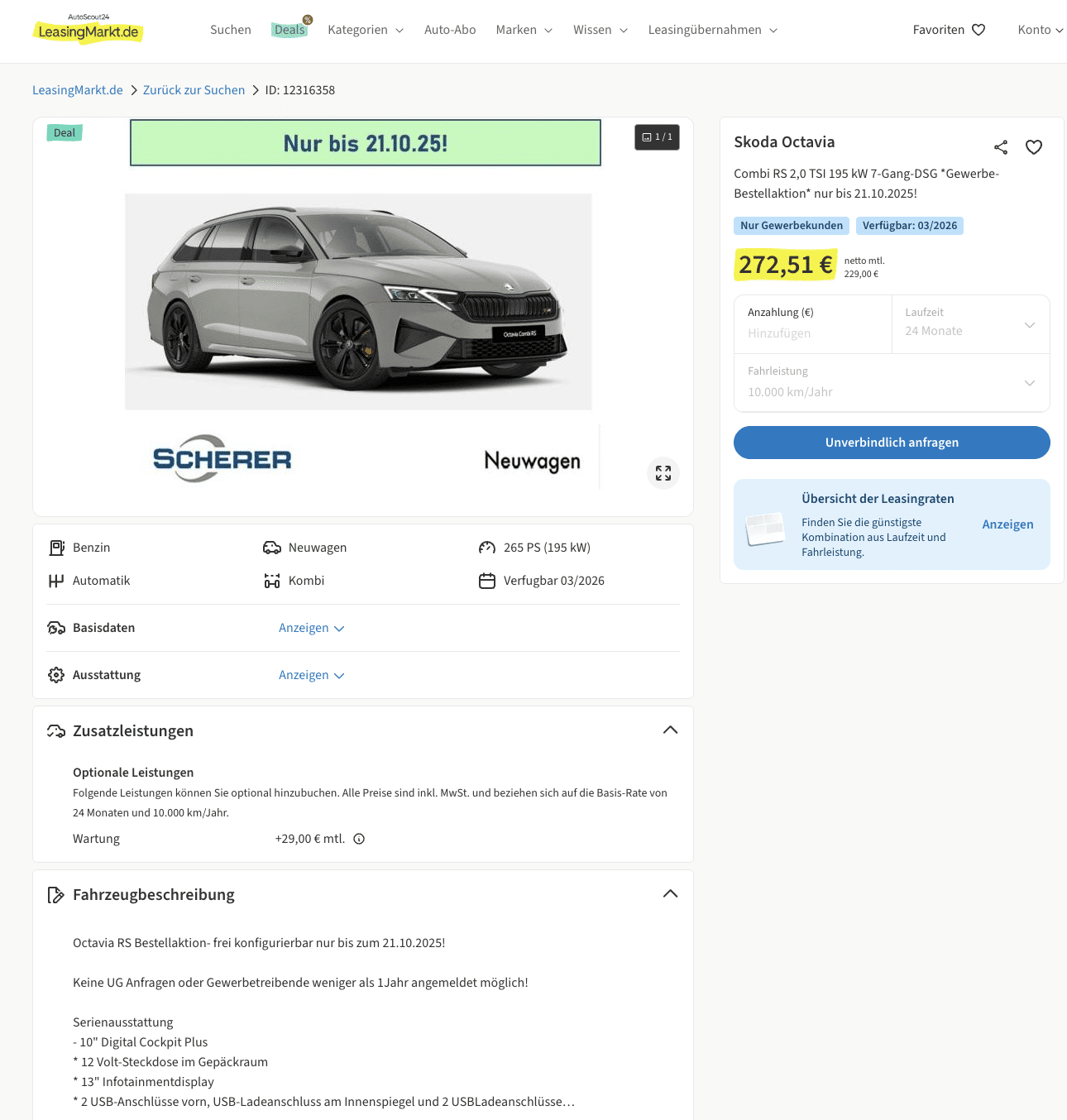
Task: Collapse the Fahrzeugbeschreibung section
Action: pyautogui.click(x=671, y=894)
